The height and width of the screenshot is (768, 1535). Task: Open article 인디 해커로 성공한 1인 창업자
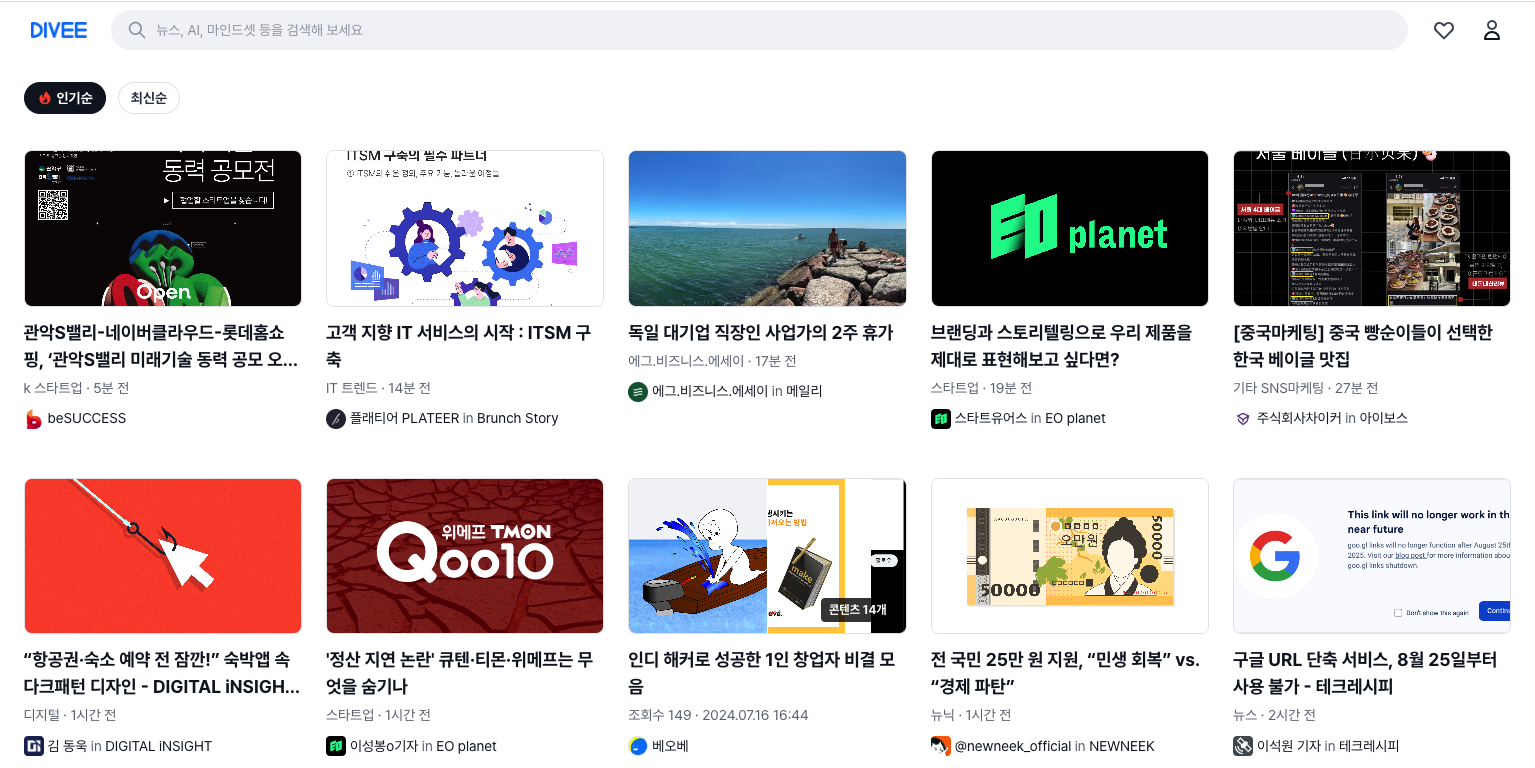point(764,673)
